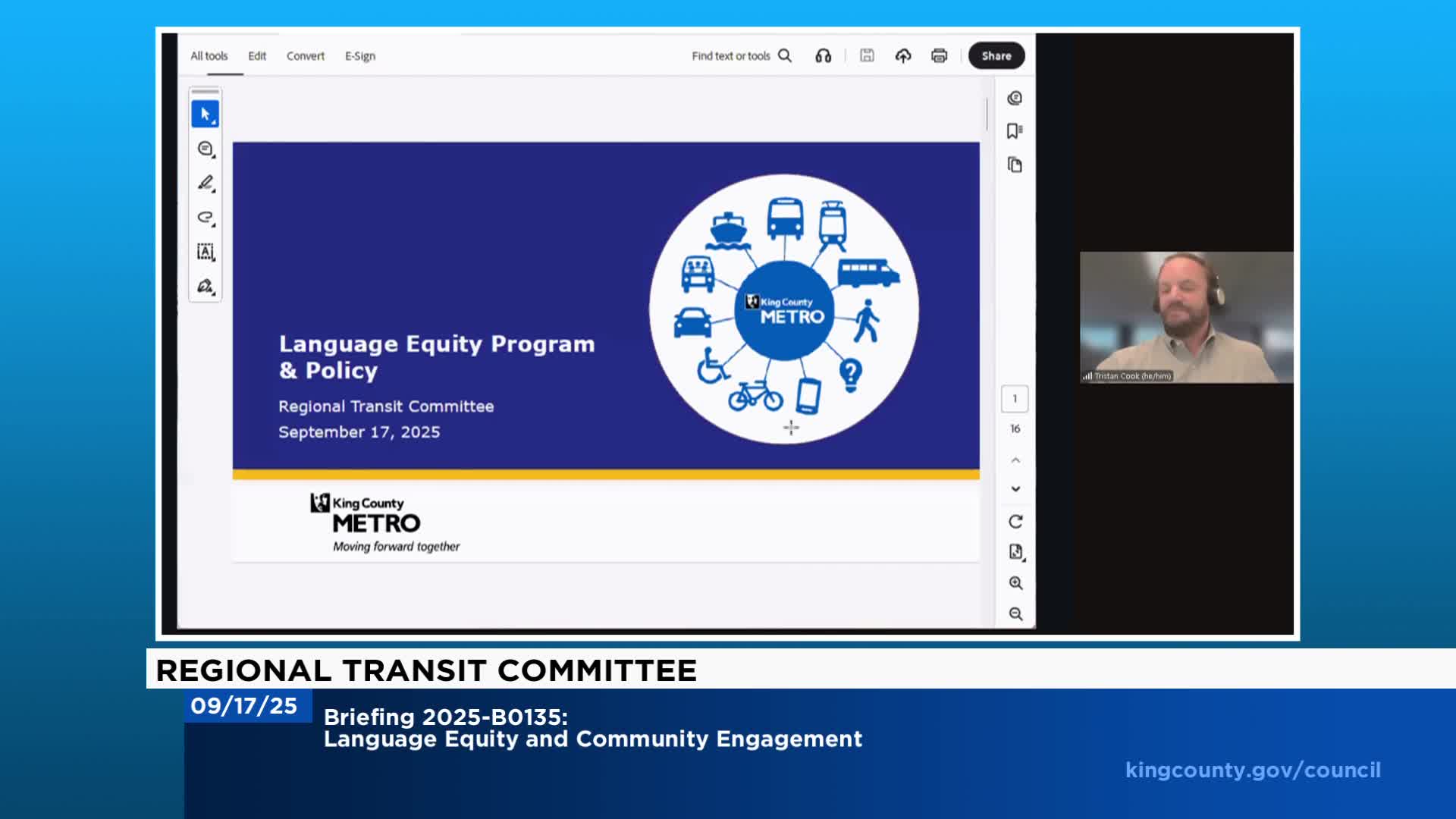The width and height of the screenshot is (1456, 819).
Task: Print the Language Equity PDF
Action: pos(938,55)
